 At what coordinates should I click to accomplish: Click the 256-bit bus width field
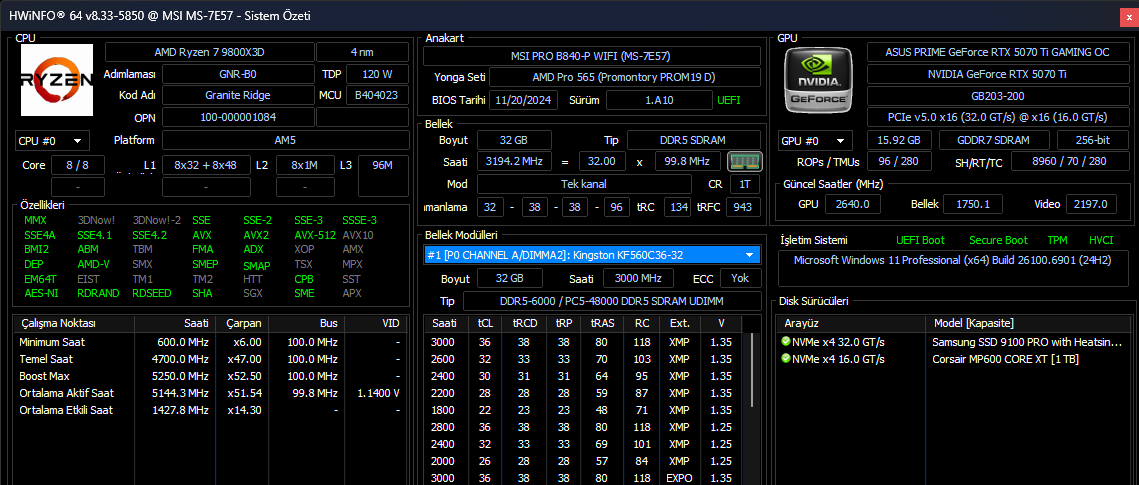pos(1092,140)
